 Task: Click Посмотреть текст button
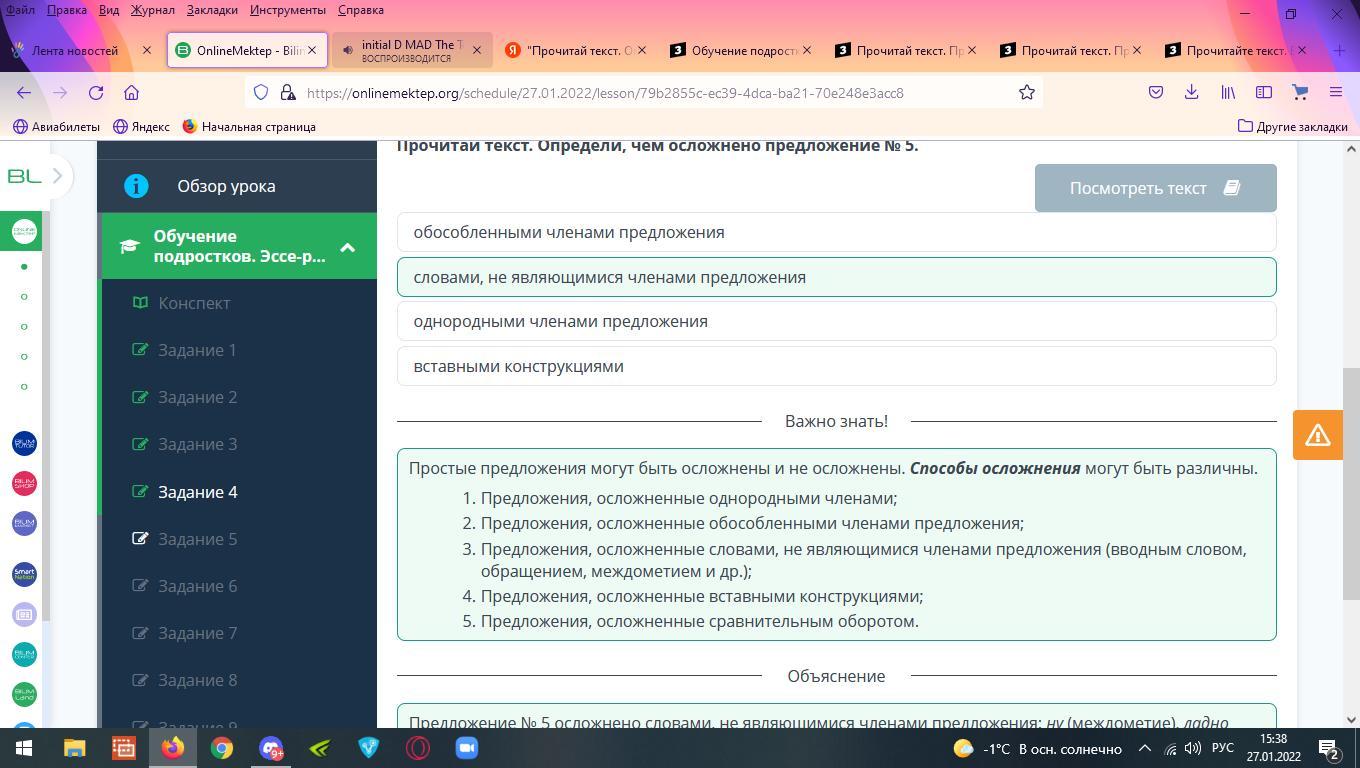(x=1155, y=188)
